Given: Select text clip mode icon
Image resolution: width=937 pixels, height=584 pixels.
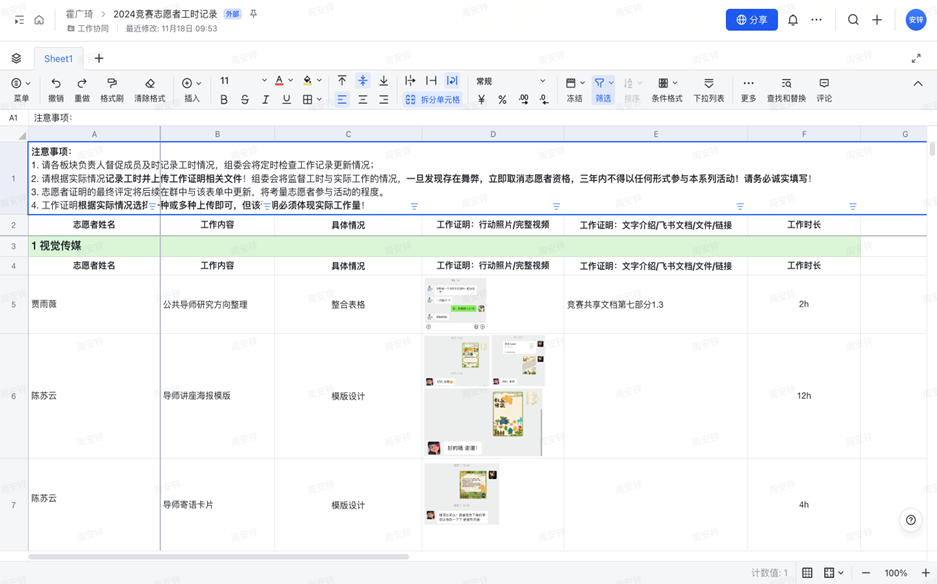Looking at the screenshot, I should click(431, 81).
